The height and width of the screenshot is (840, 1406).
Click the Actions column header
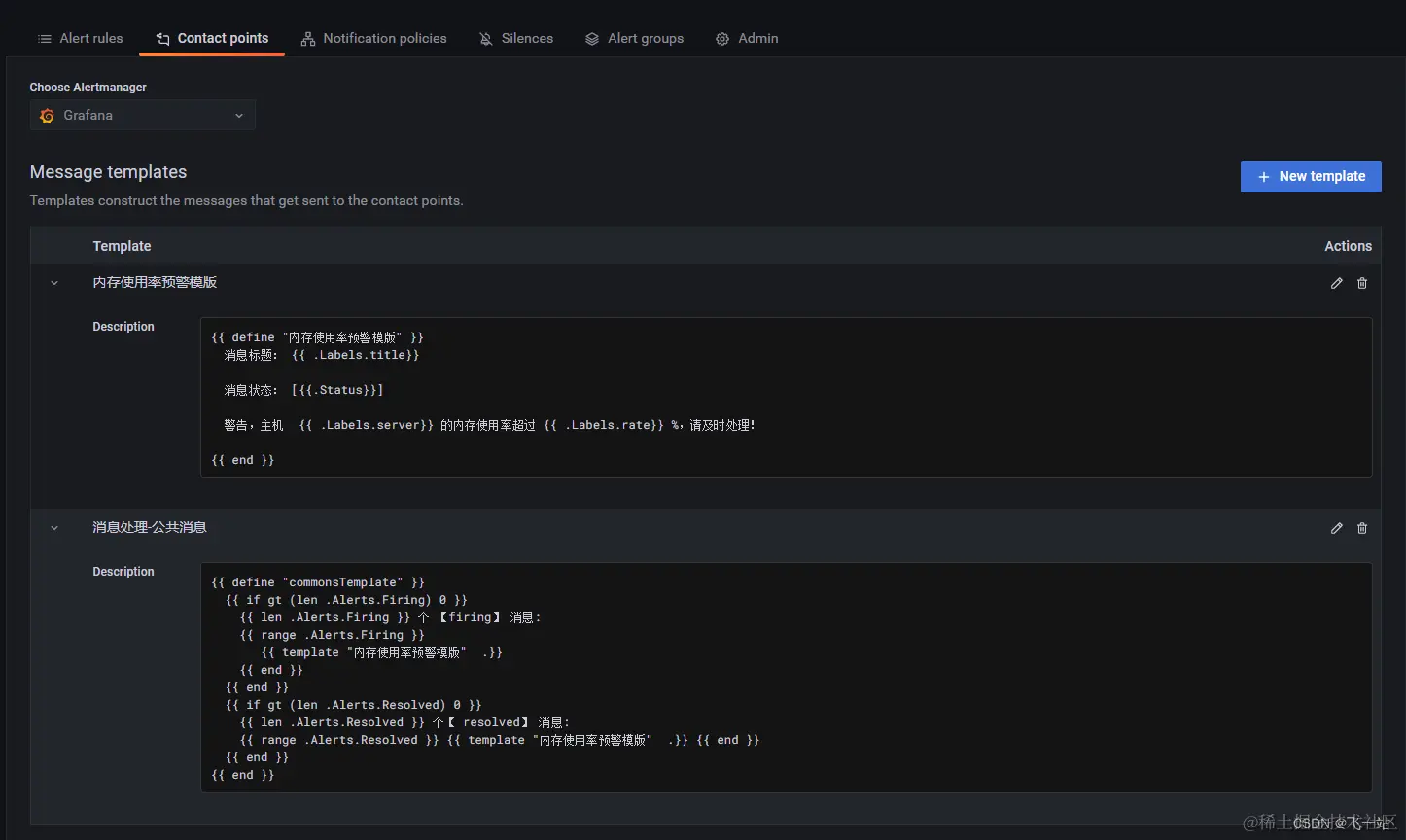point(1348,246)
